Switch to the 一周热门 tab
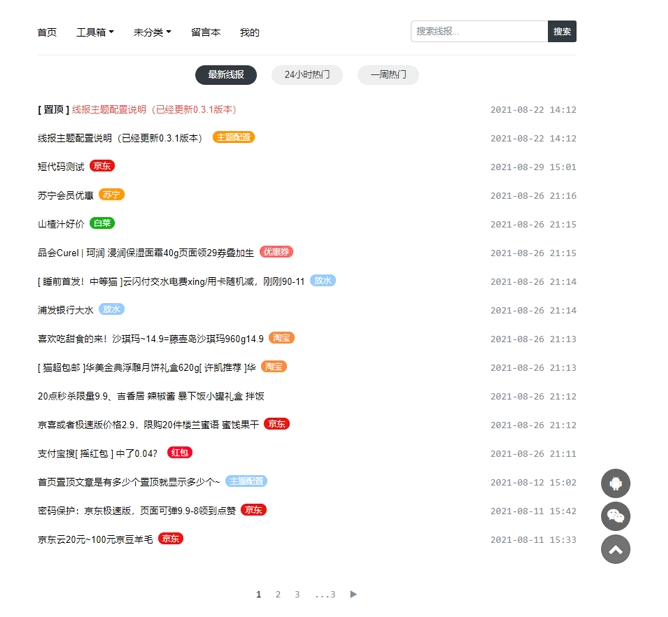This screenshot has width=668, height=617. [388, 75]
